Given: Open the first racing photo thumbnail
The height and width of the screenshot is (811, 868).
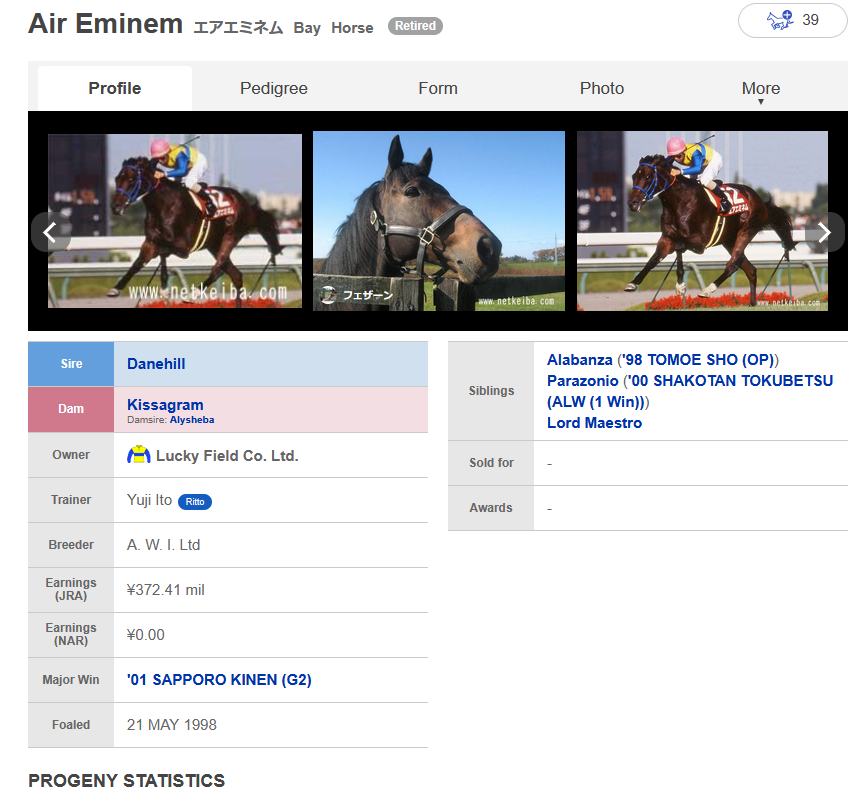Looking at the screenshot, I should coord(175,221).
